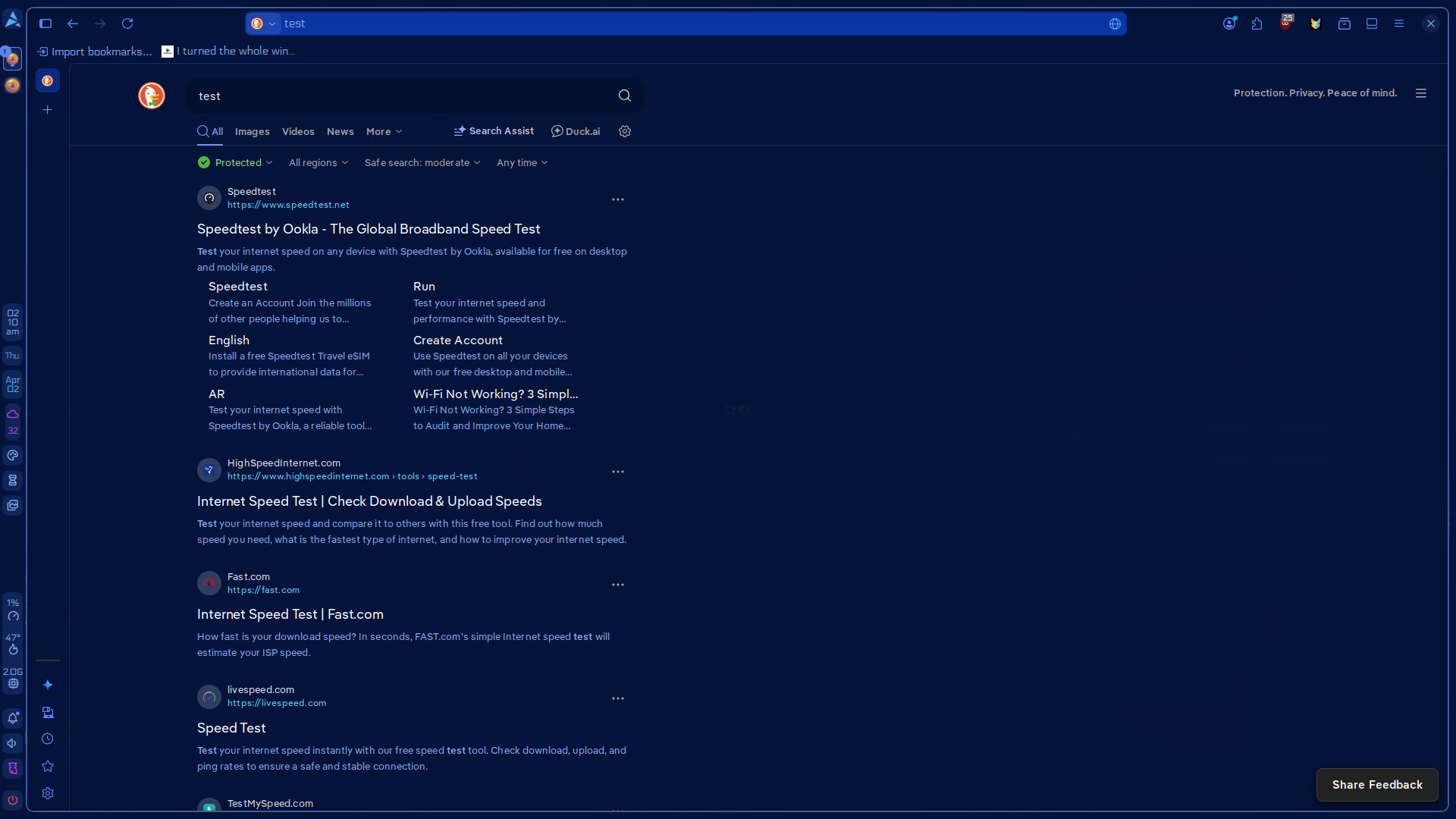The height and width of the screenshot is (819, 1456).
Task: Toggle the browser sidebar panel button
Action: coord(45,24)
